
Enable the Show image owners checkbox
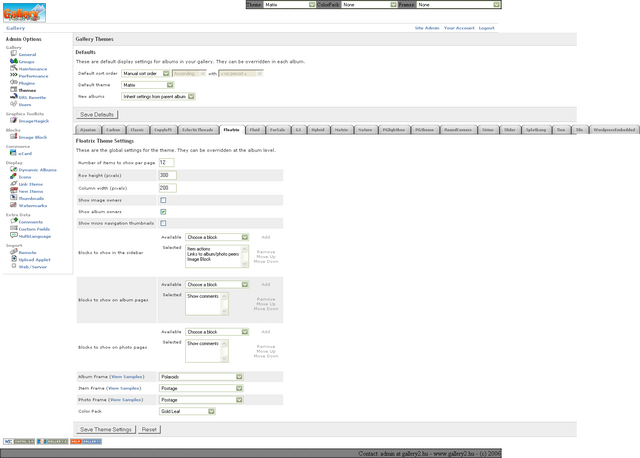point(163,200)
